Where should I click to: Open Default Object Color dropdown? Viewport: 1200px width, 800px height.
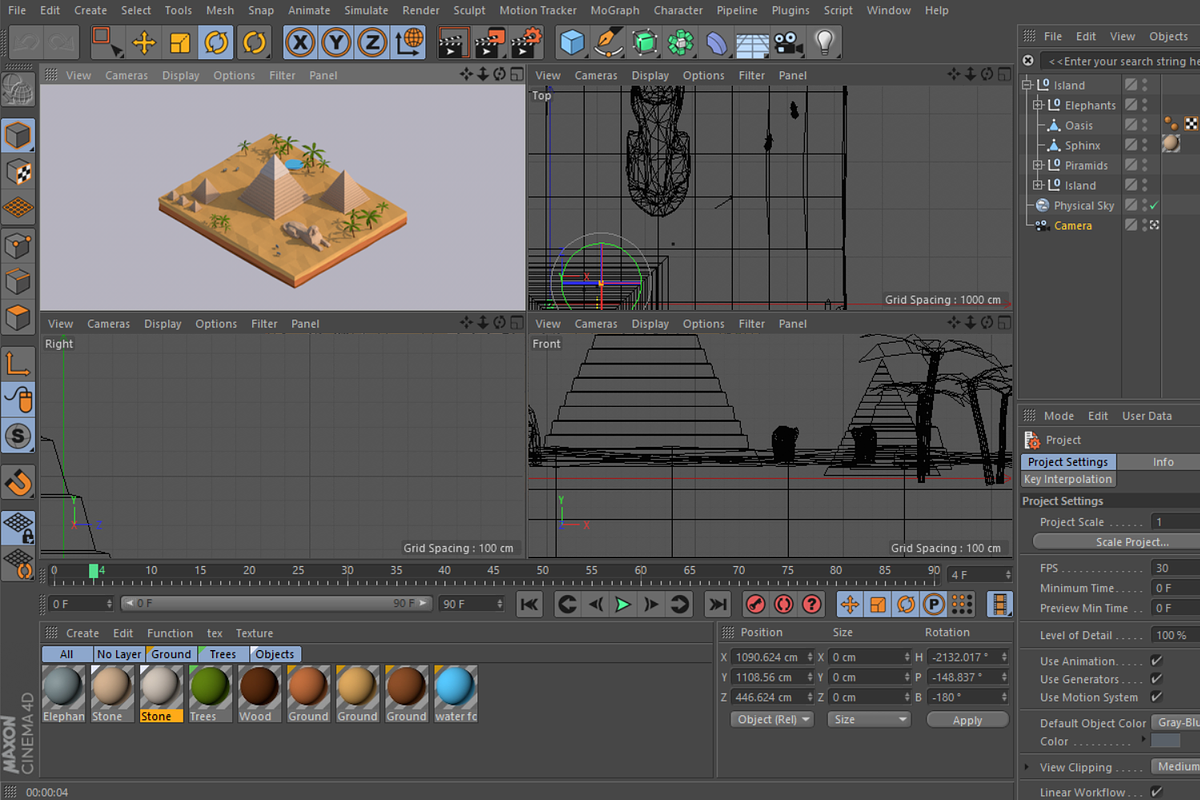pos(1176,723)
